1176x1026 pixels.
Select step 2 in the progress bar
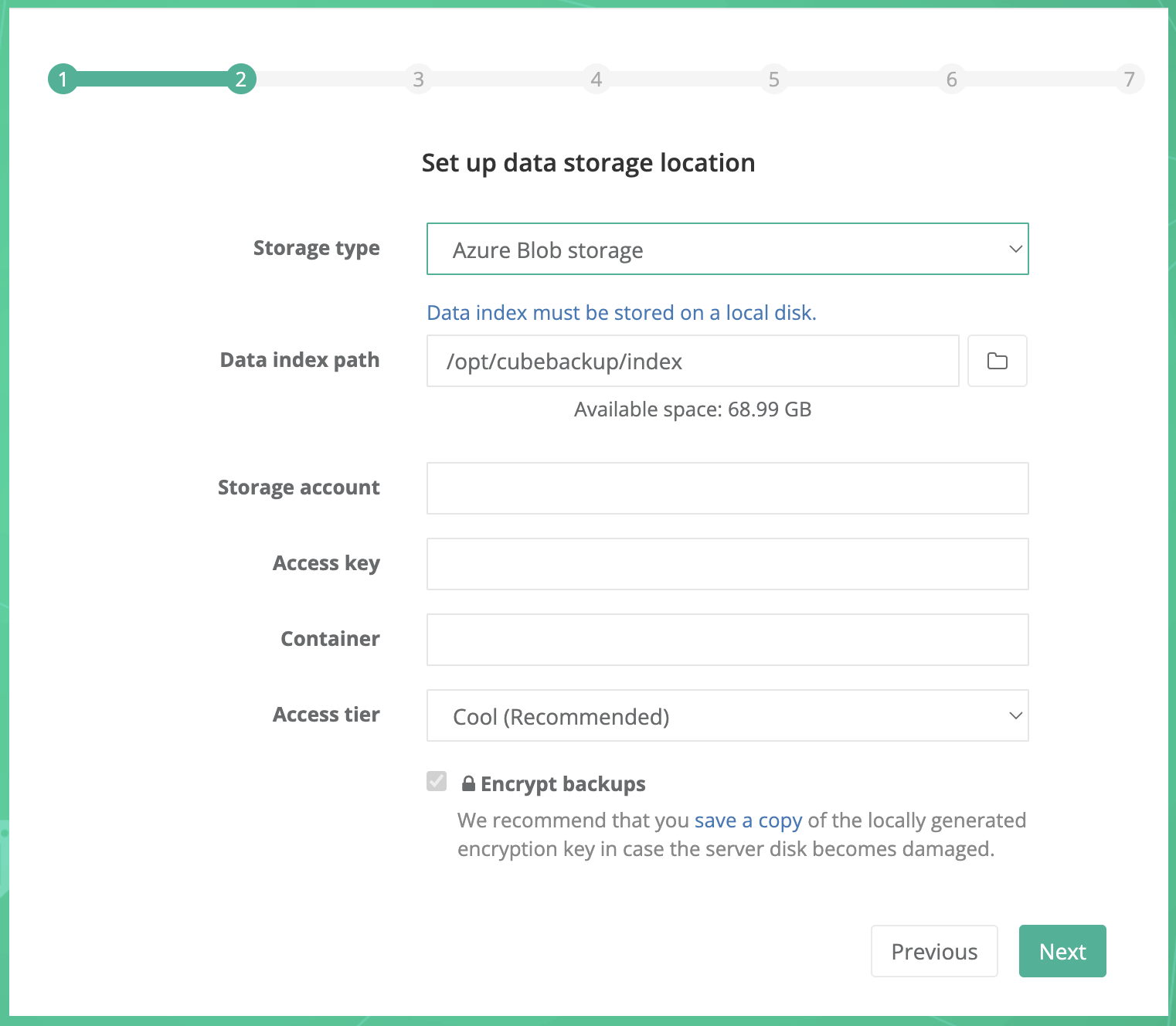(240, 79)
